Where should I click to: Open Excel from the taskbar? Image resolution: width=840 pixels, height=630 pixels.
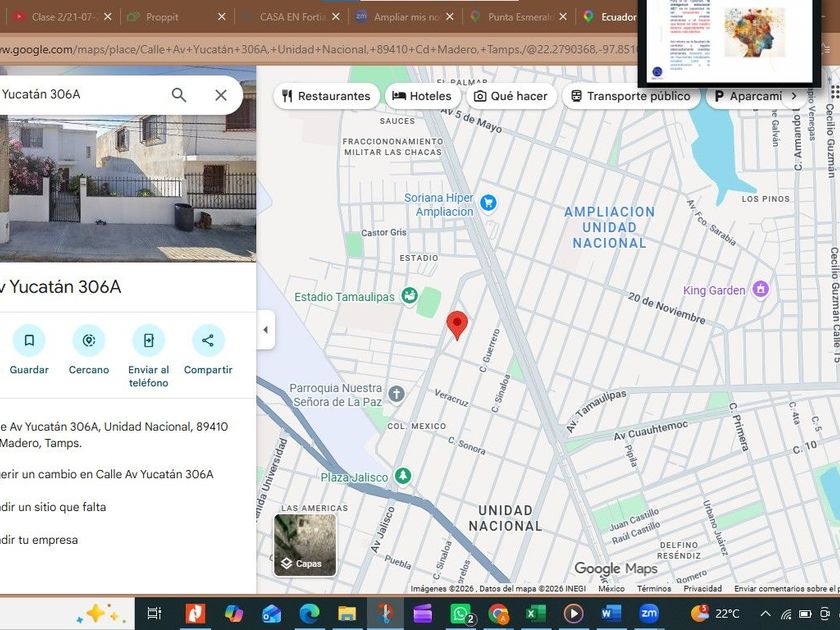point(536,613)
